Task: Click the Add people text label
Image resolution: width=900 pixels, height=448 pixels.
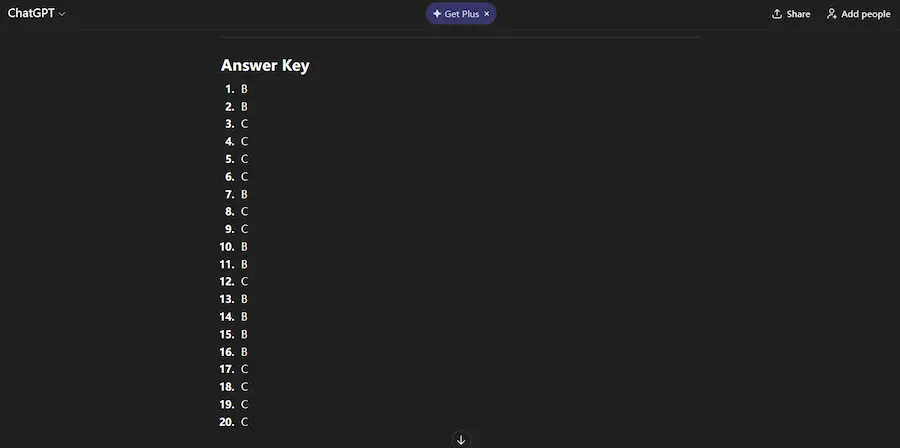Action: click(866, 14)
